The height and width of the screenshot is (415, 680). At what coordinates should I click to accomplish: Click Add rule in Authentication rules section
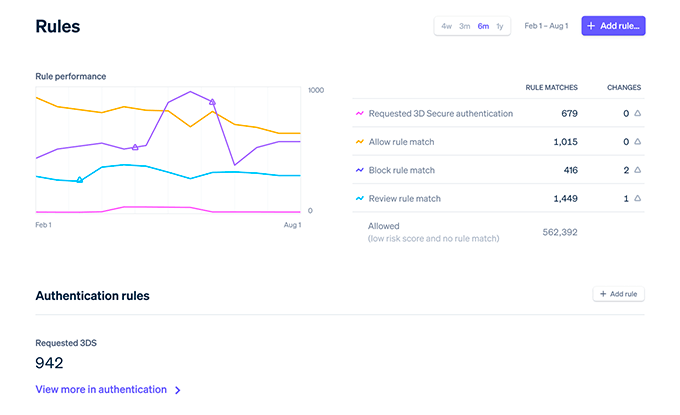click(618, 294)
